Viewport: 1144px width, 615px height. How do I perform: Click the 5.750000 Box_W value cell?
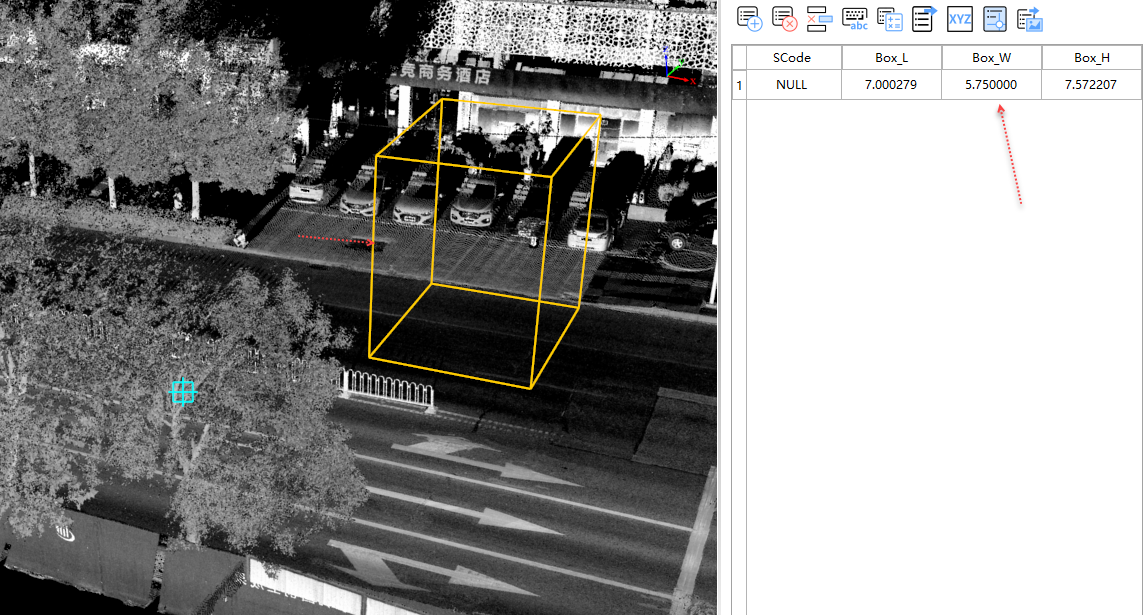coord(991,85)
